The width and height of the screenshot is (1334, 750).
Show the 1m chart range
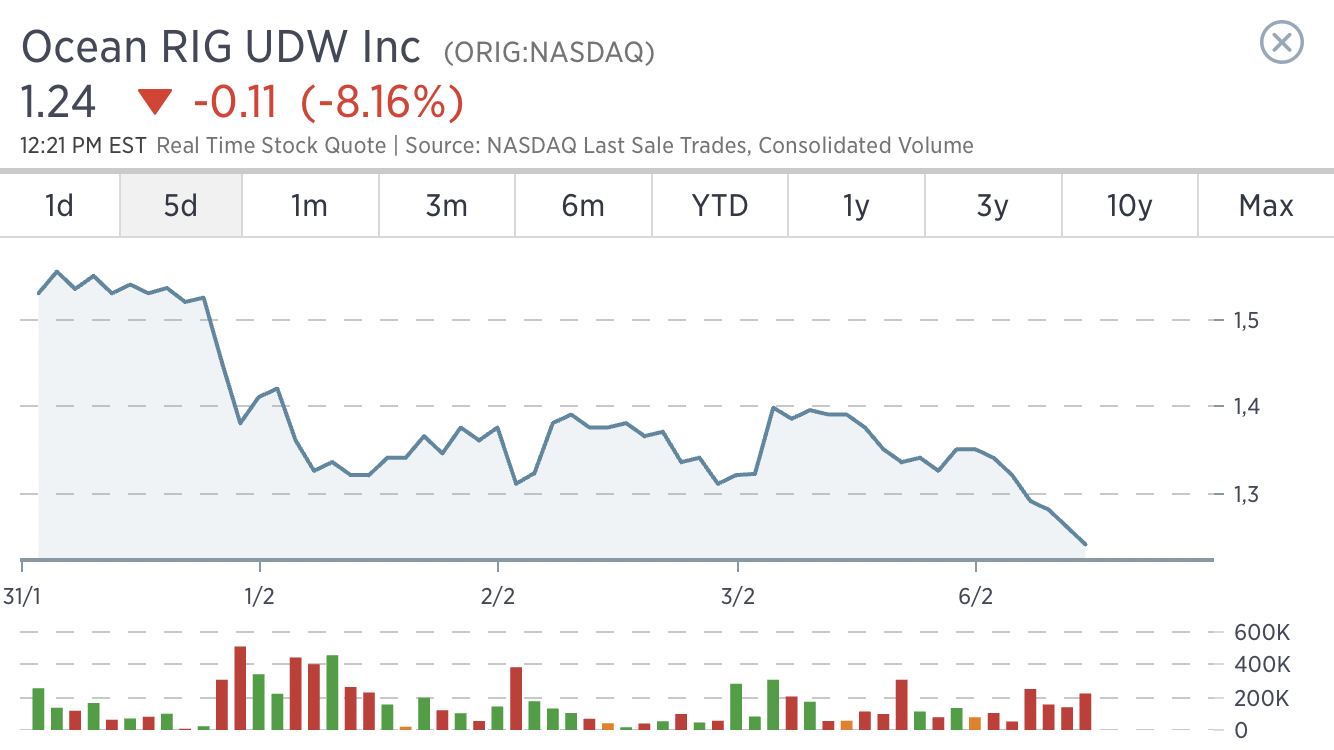(309, 206)
